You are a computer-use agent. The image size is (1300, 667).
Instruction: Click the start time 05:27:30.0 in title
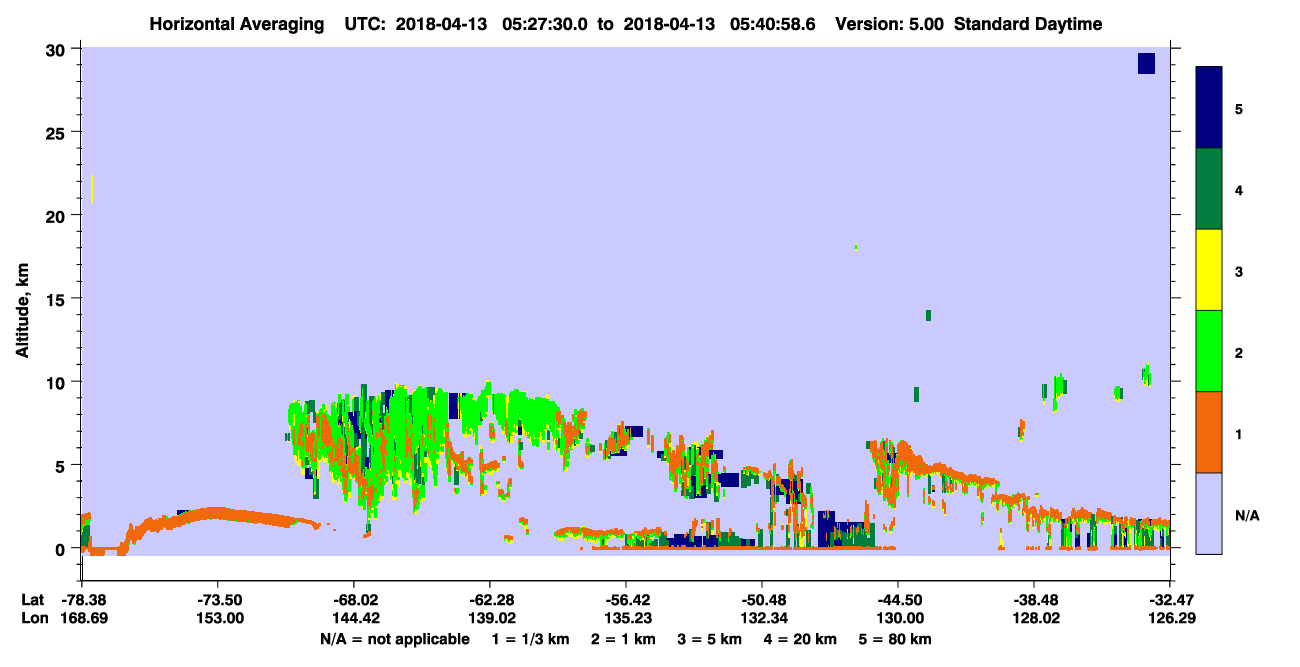pos(544,24)
